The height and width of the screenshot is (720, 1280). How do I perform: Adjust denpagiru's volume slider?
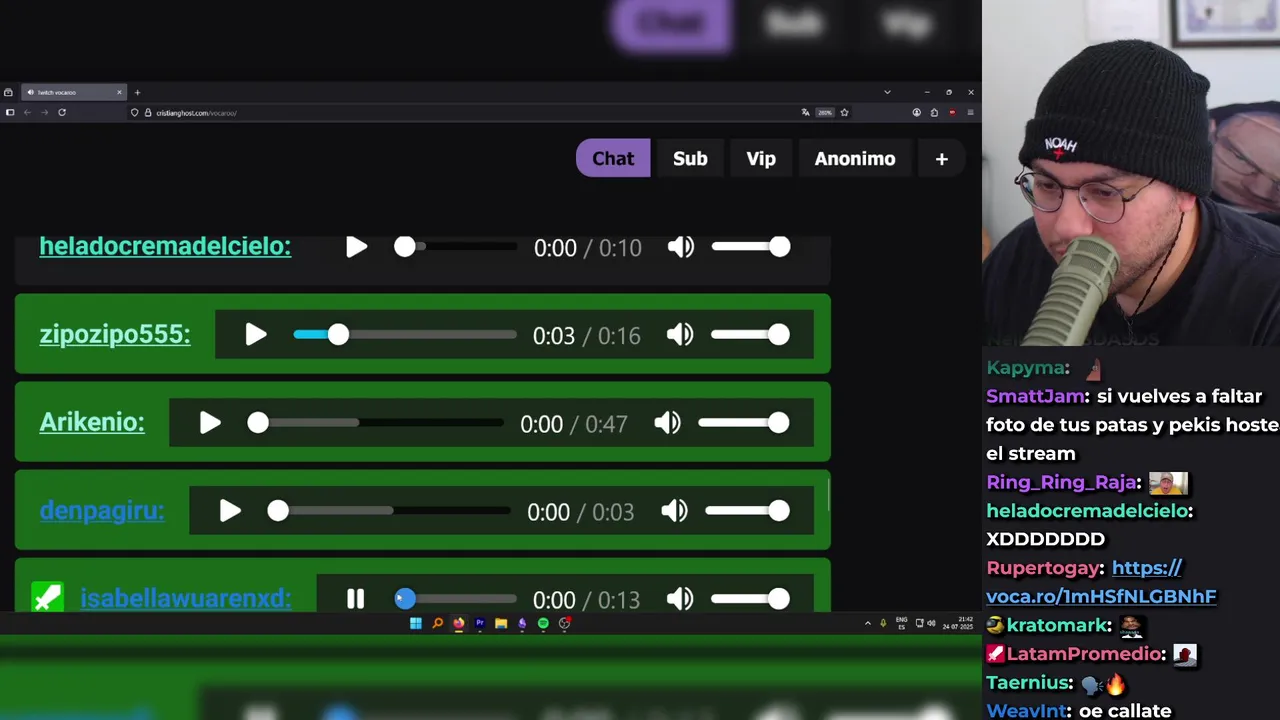click(x=748, y=511)
